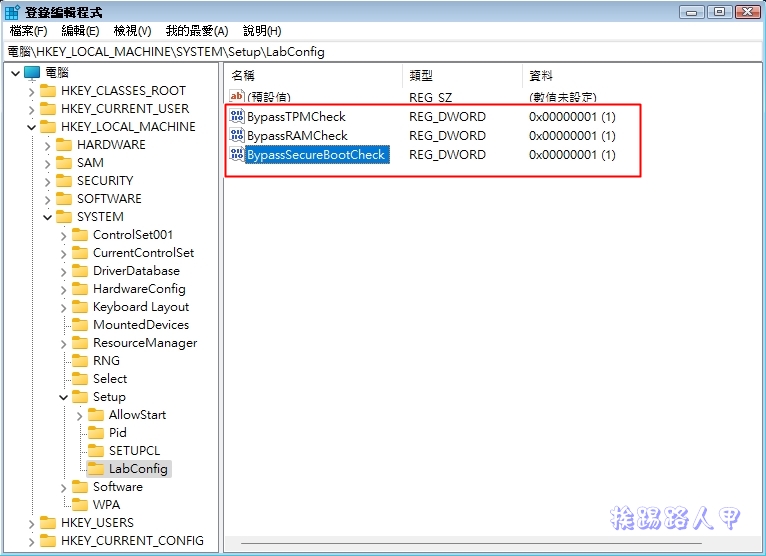Viewport: 766px width, 556px height.
Task: Click the LabConfig folder icon
Action: tap(96, 469)
